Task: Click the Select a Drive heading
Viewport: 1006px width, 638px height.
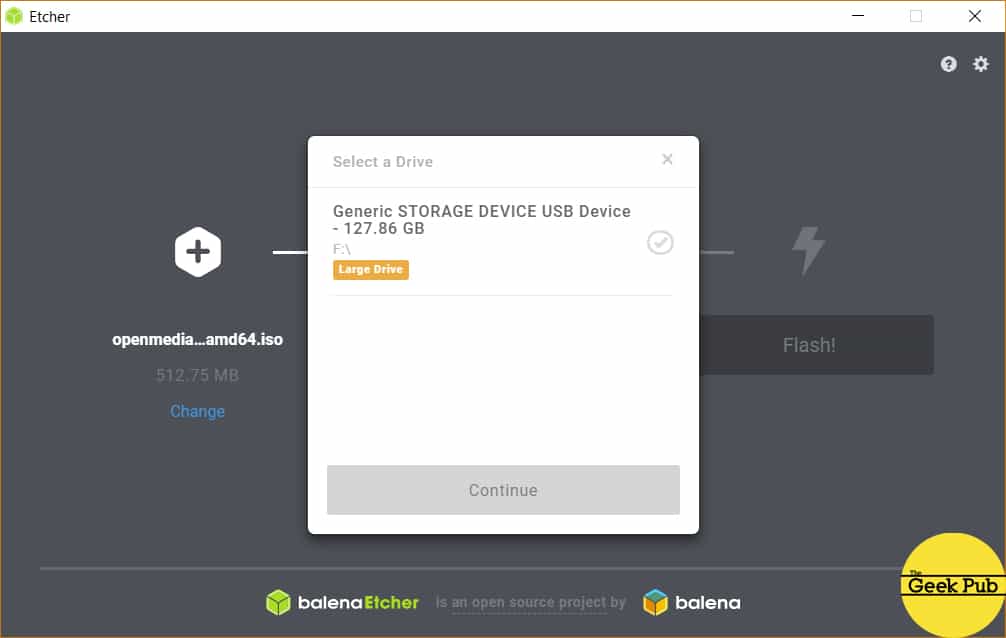Action: point(383,162)
